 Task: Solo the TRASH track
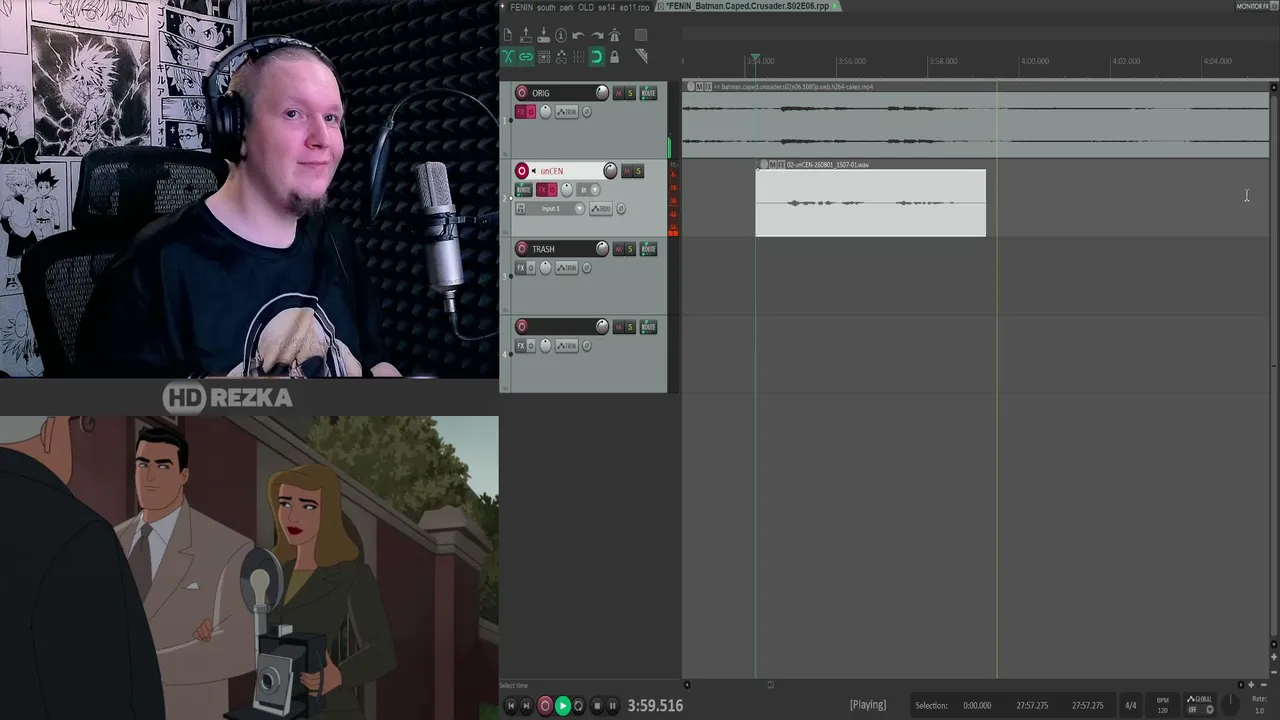point(630,249)
